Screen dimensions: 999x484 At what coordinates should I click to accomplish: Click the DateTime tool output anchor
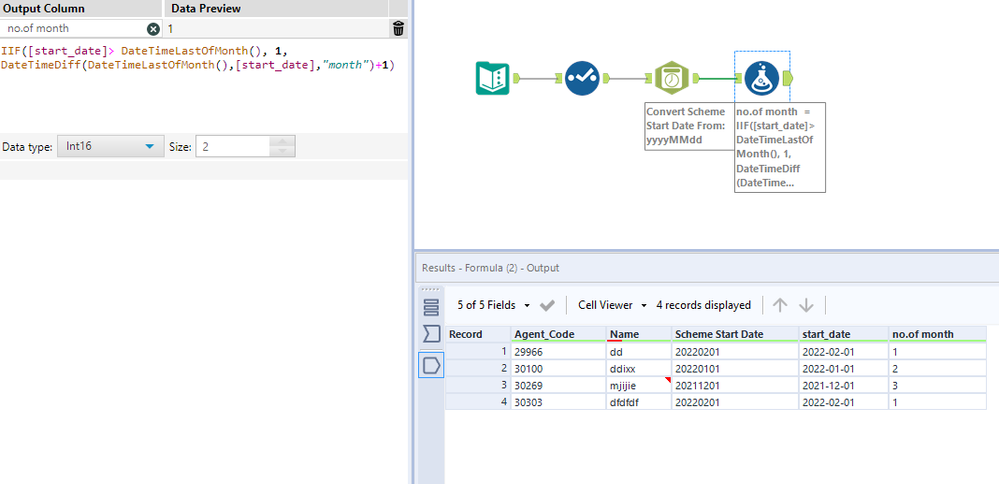point(697,78)
